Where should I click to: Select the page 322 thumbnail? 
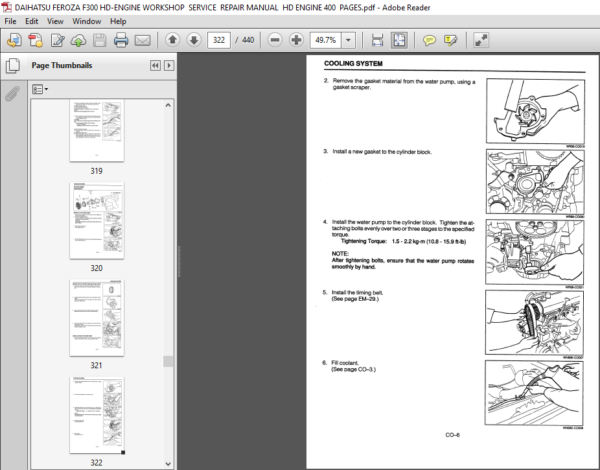(x=97, y=415)
